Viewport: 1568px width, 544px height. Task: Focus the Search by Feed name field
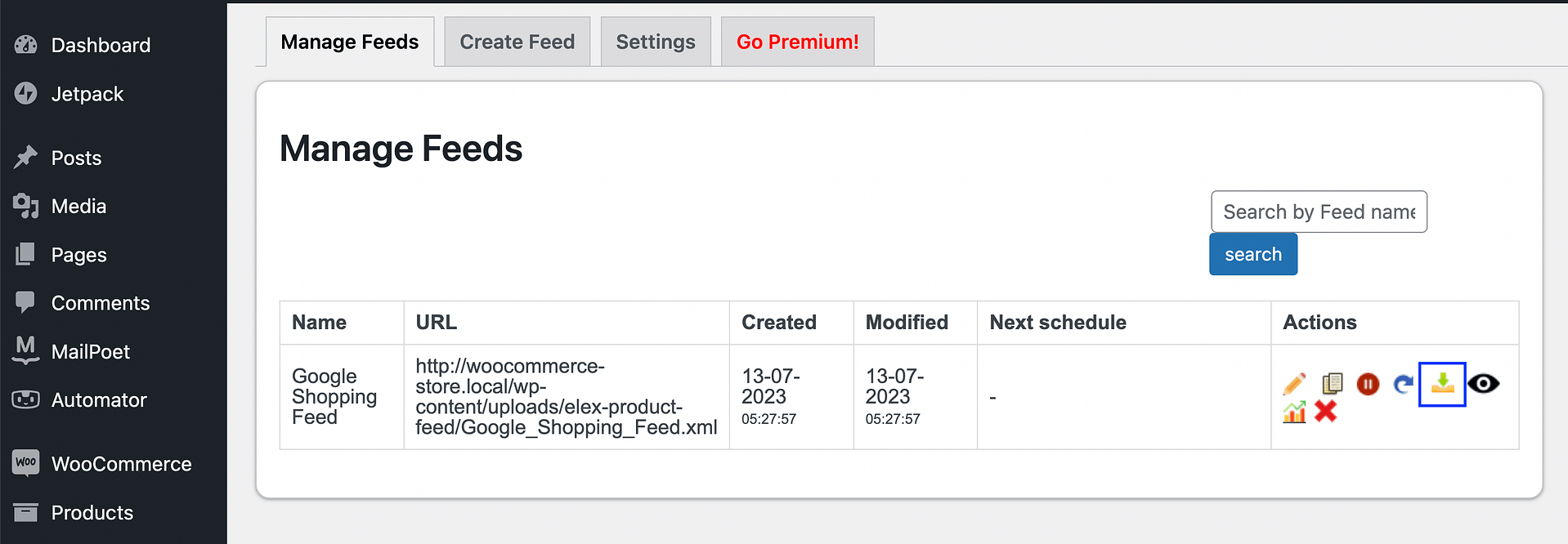click(x=1318, y=212)
